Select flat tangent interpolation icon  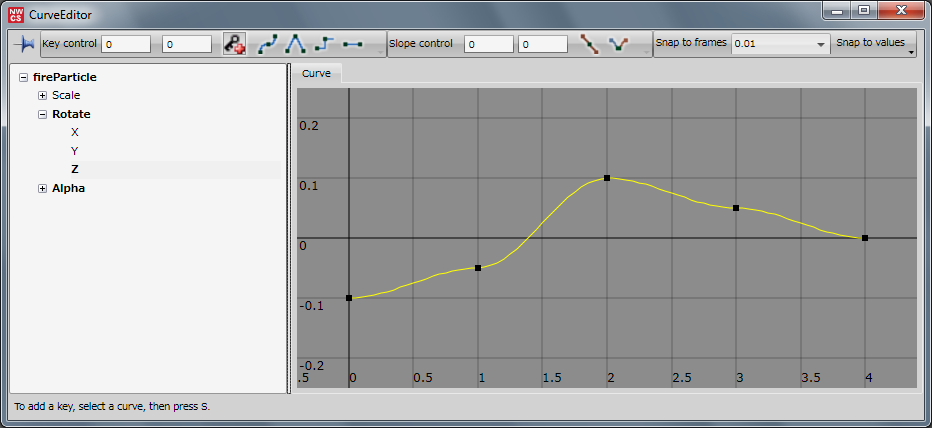(352, 45)
